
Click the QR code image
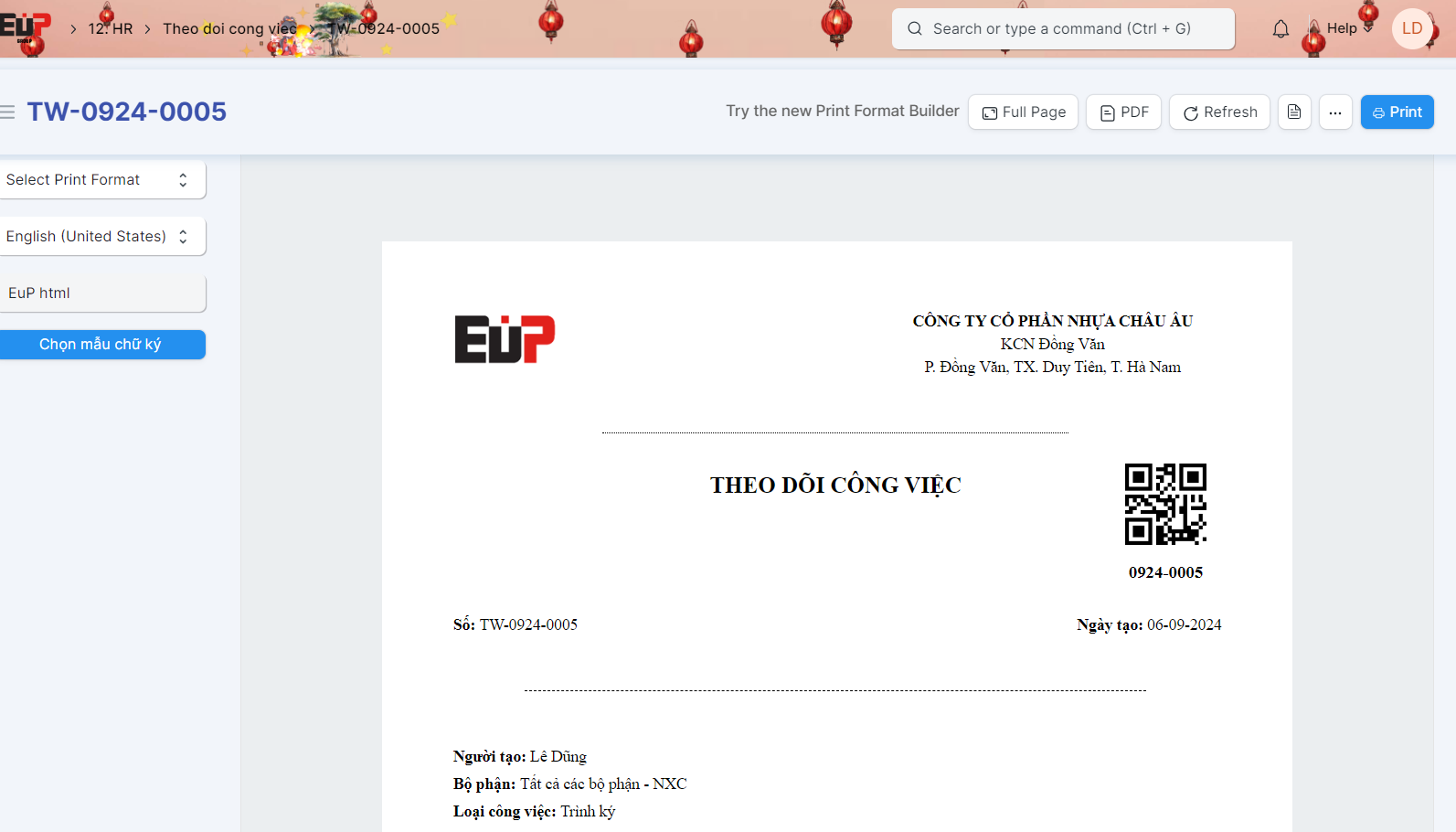pyautogui.click(x=1165, y=504)
